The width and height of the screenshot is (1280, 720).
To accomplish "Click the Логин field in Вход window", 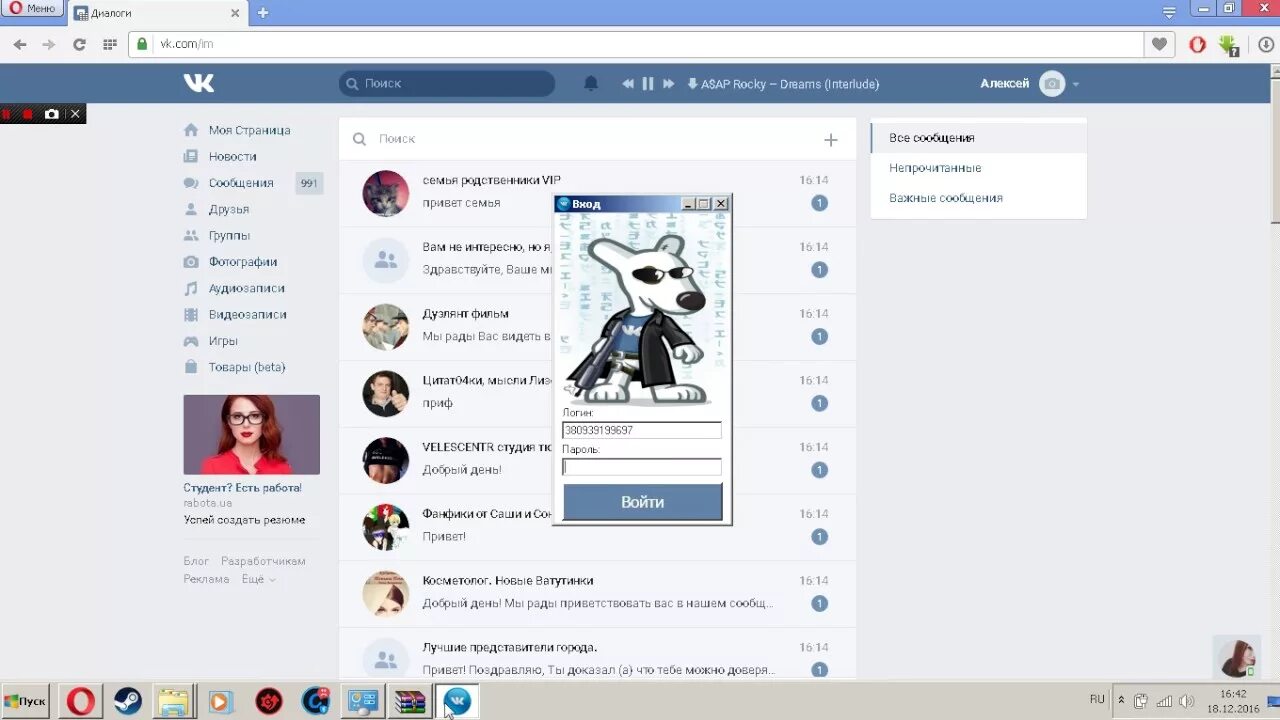I will click(x=642, y=430).
